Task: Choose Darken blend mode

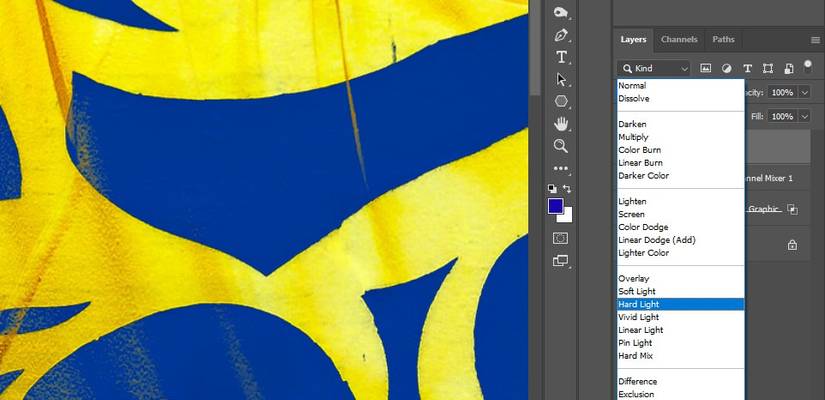Action: pos(681,124)
